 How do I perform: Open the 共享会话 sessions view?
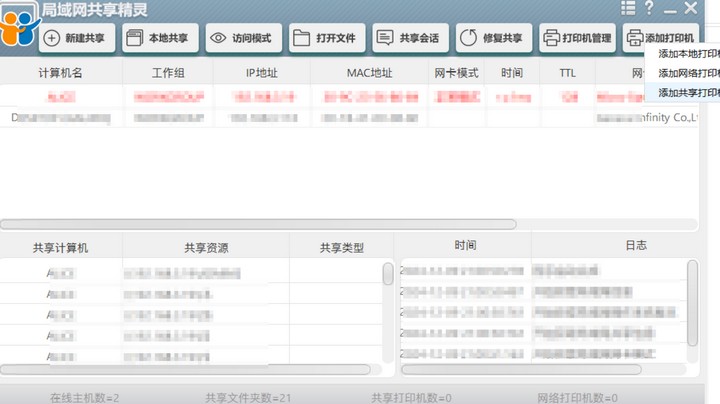coord(410,38)
